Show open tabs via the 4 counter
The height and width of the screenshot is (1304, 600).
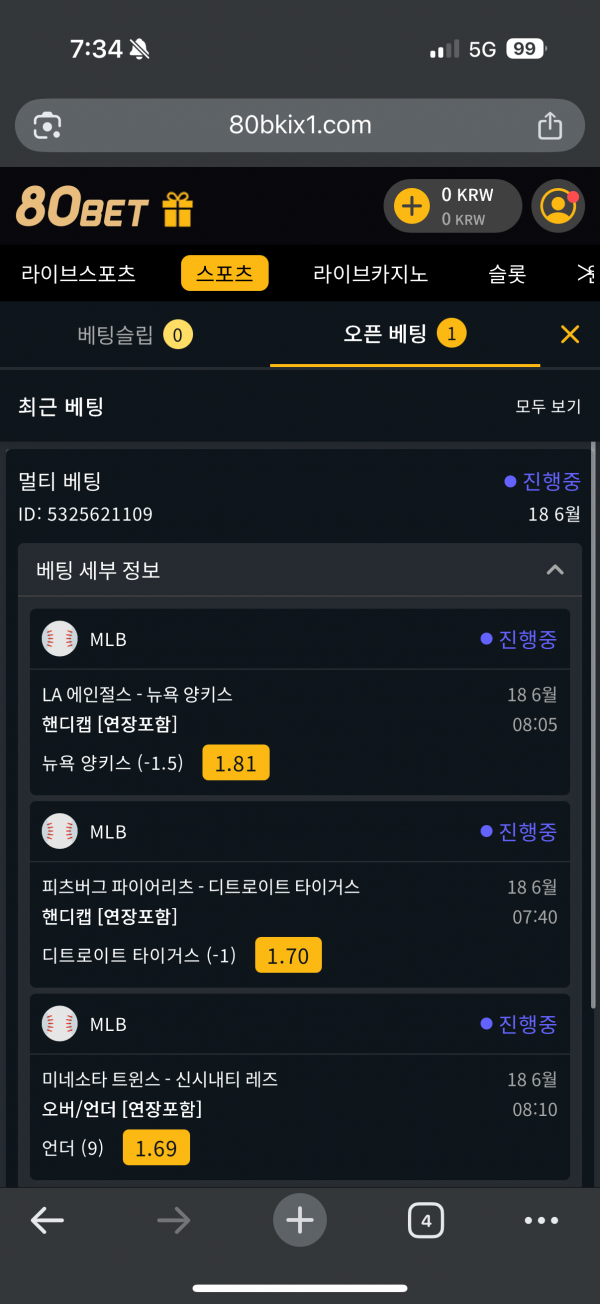pos(426,1220)
